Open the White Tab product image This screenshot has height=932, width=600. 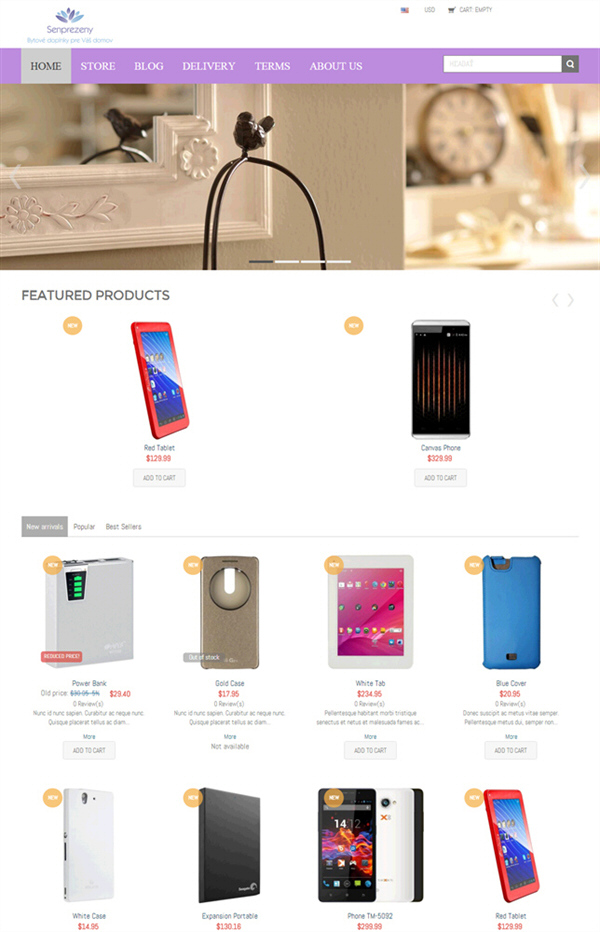(370, 612)
